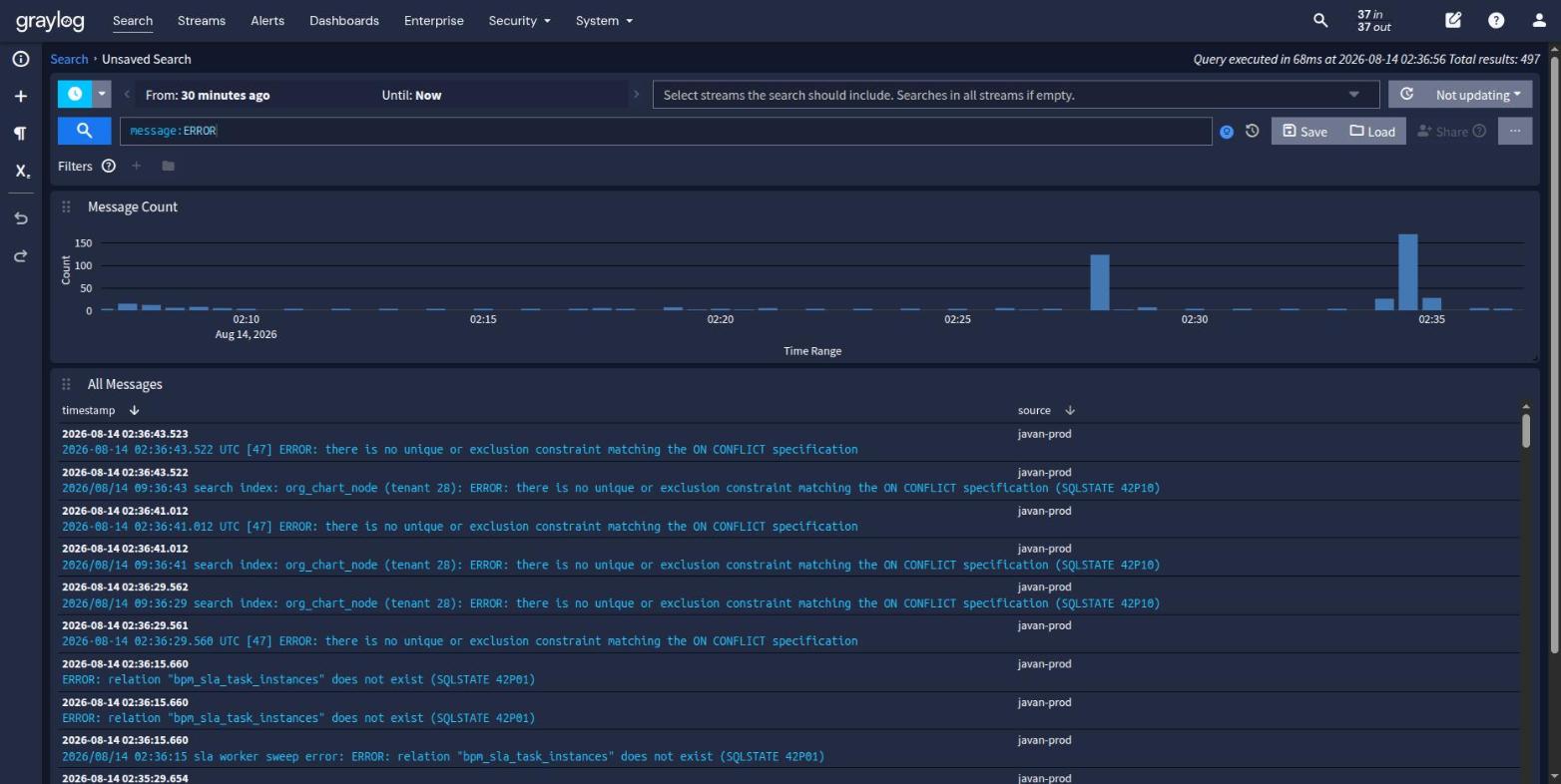Image resolution: width=1561 pixels, height=784 pixels.
Task: Go to Enterprise tab
Action: [x=434, y=21]
